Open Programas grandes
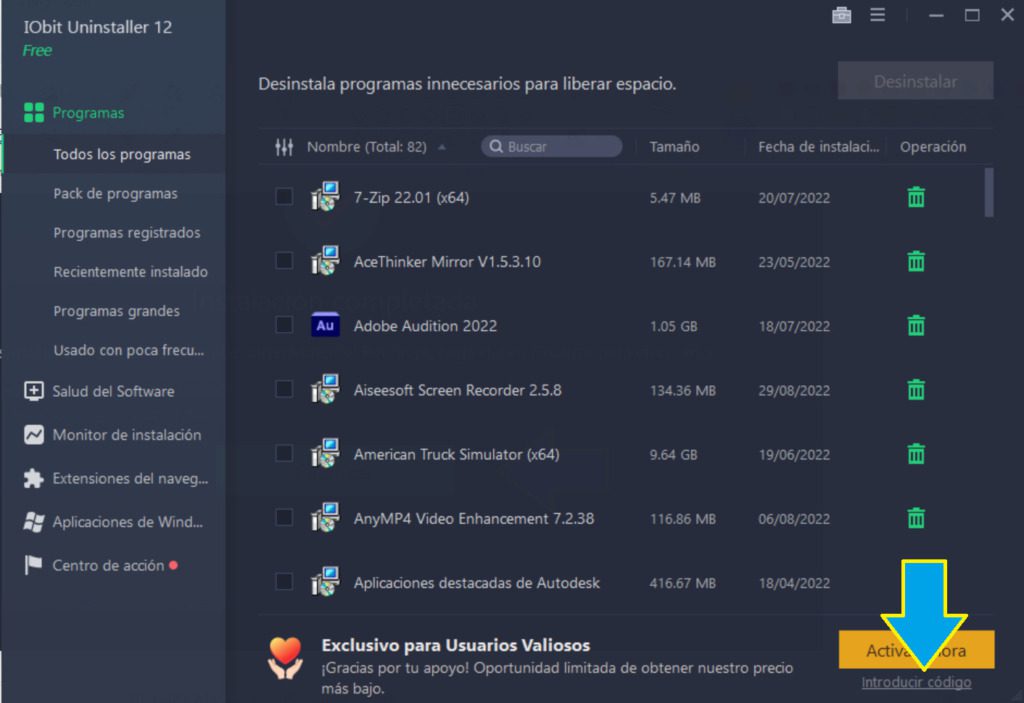Screen dimensions: 1024x703 [116, 311]
